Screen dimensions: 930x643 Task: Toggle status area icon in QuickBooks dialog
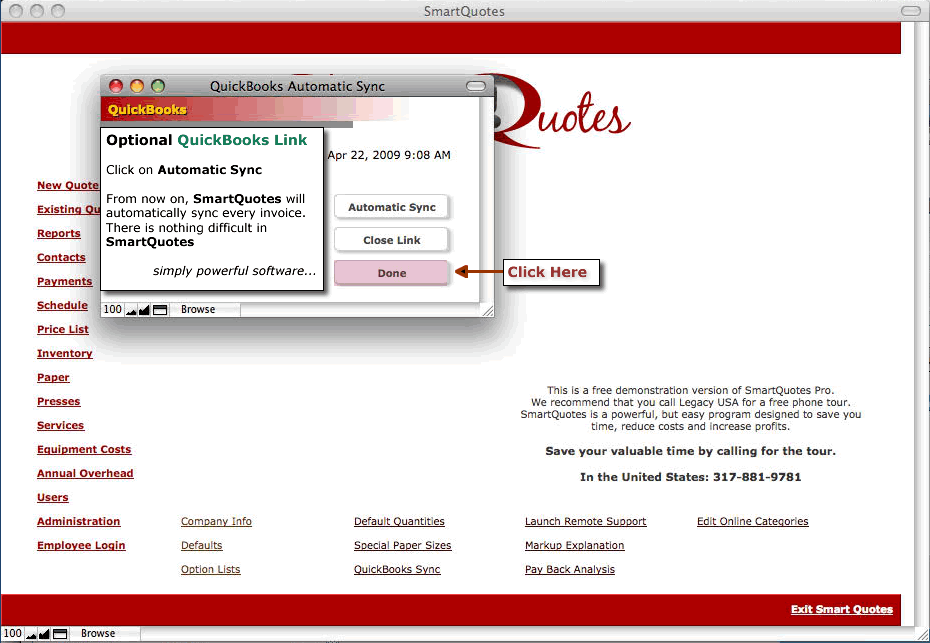tap(160, 310)
